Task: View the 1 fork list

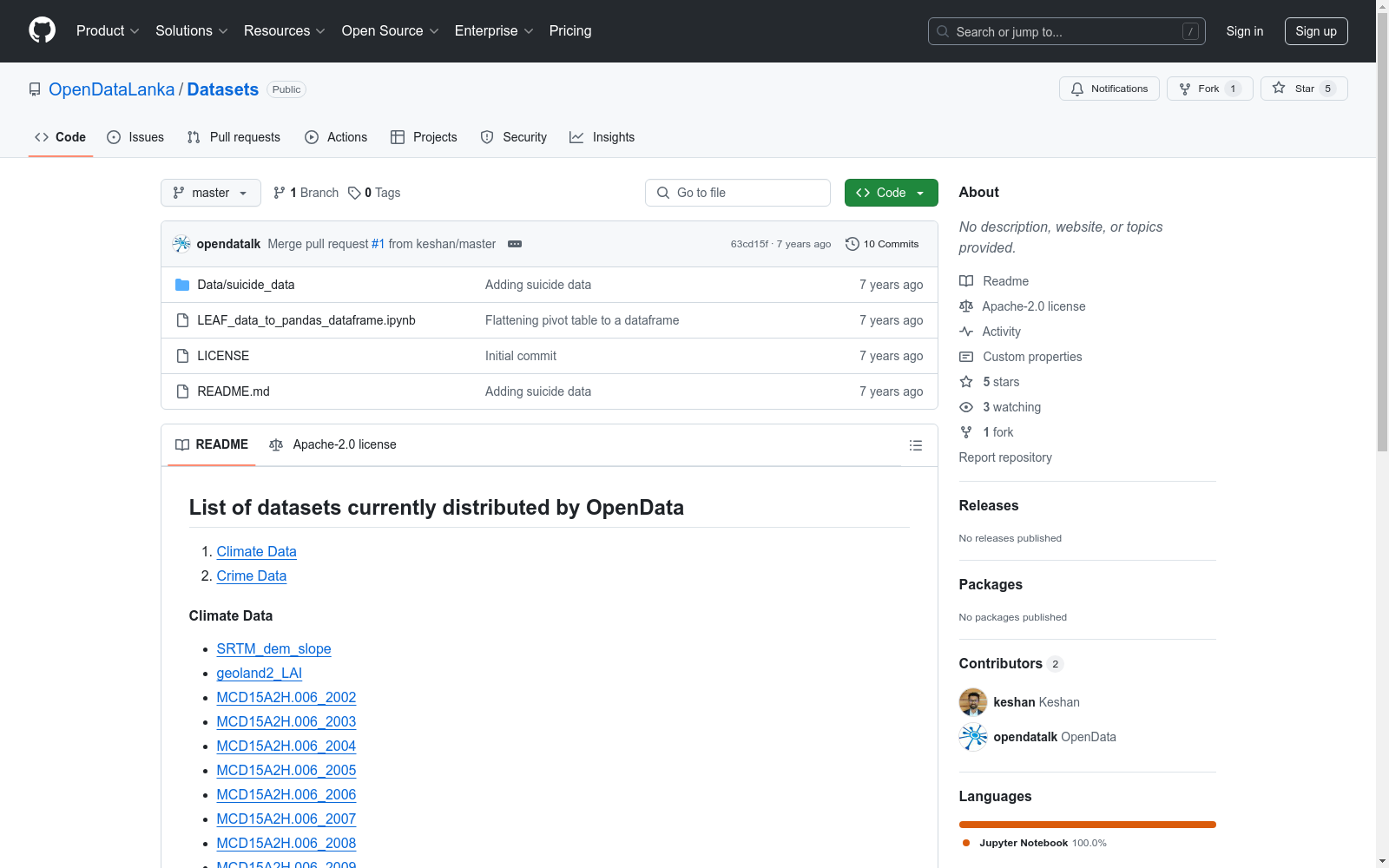Action: (x=986, y=432)
